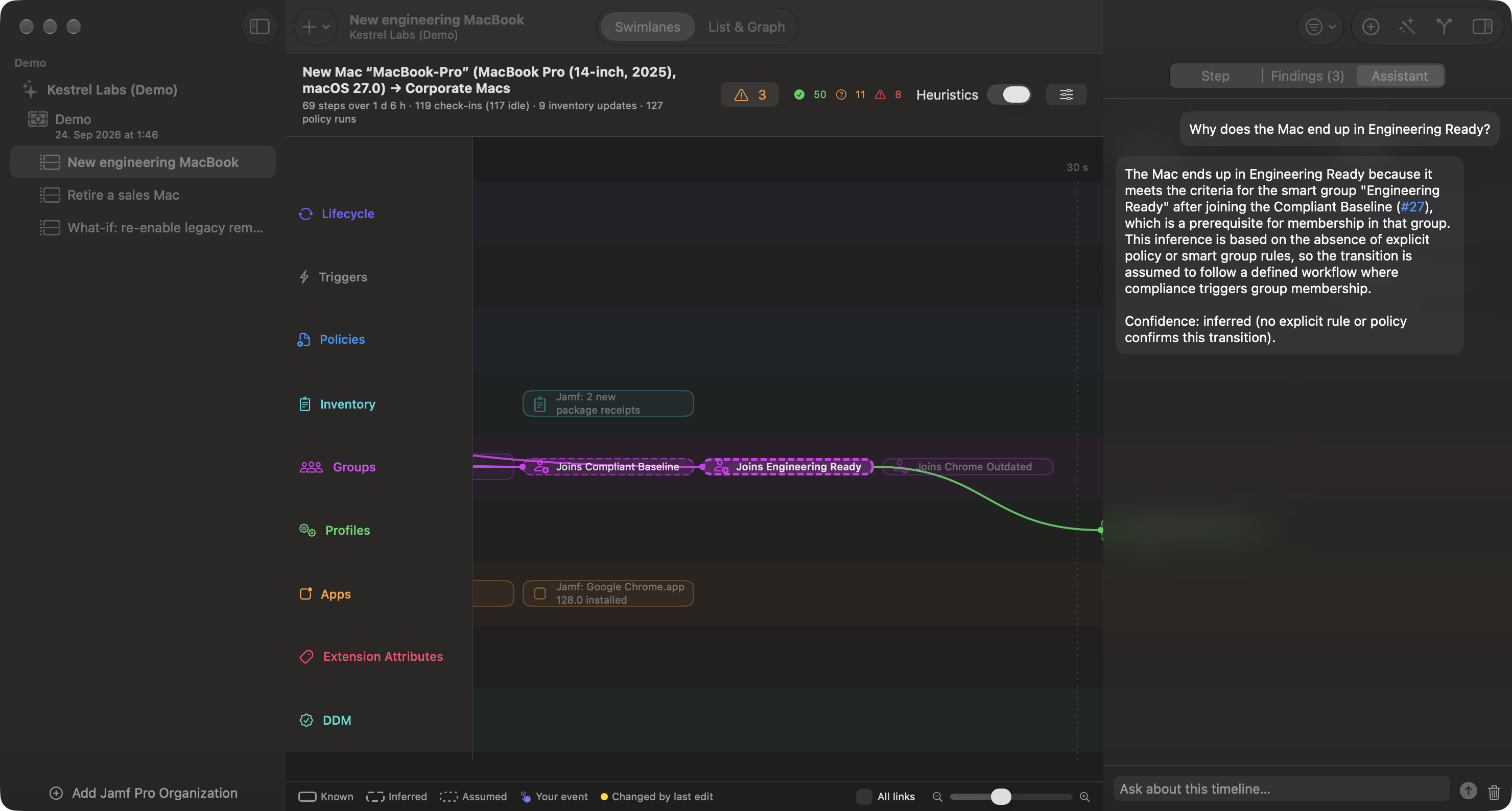Open the add new timeline dropdown
The image size is (1512, 811).
point(316,27)
